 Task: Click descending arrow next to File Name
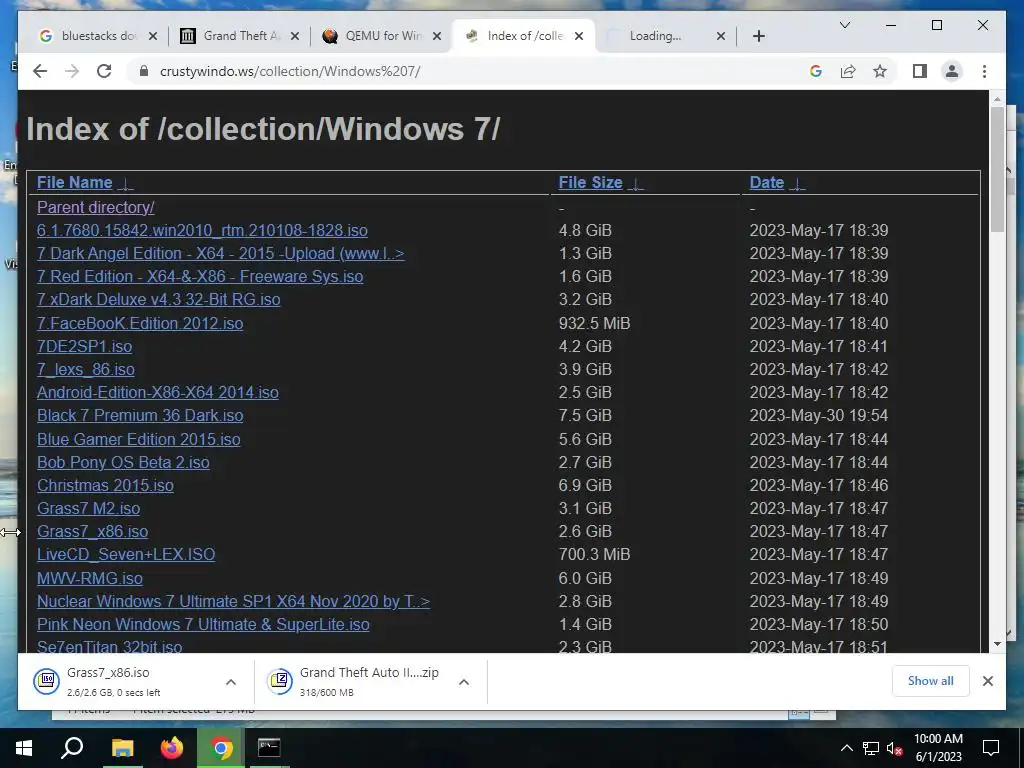click(125, 184)
